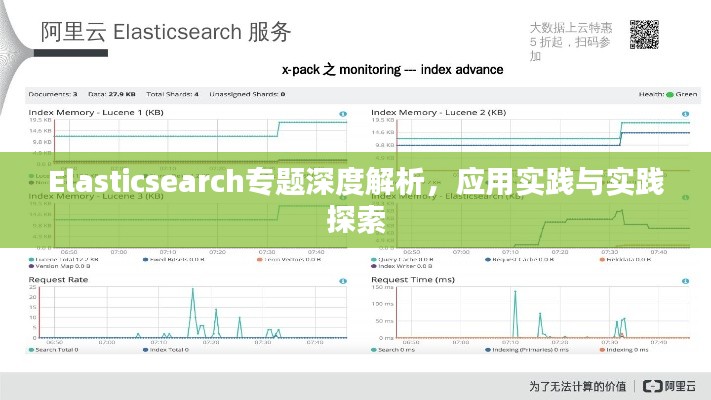Click the green Health status dot
Screen dimensions: 711x400
click(x=669, y=94)
